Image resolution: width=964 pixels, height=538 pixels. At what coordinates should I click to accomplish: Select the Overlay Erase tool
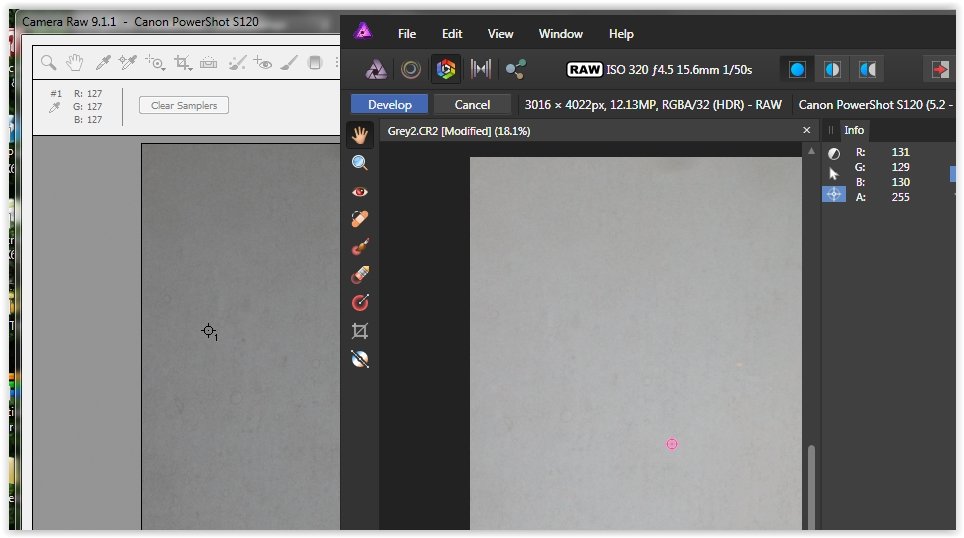coord(360,275)
